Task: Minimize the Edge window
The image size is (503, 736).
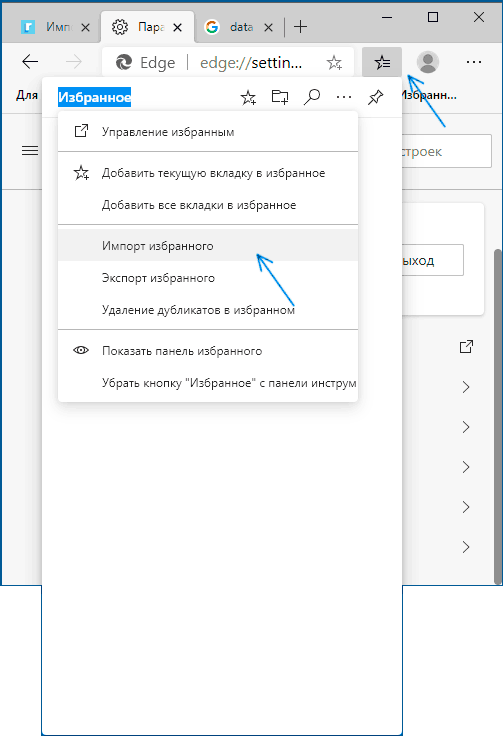Action: (x=387, y=17)
